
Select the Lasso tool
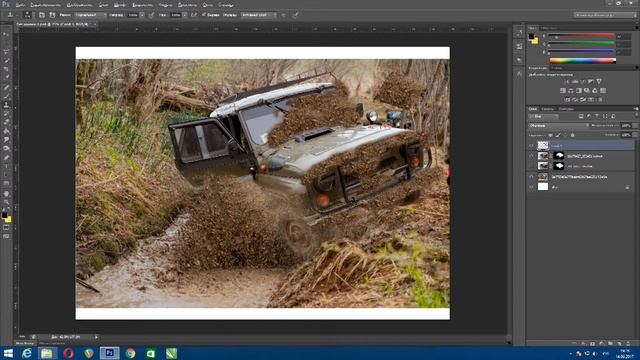coord(6,51)
